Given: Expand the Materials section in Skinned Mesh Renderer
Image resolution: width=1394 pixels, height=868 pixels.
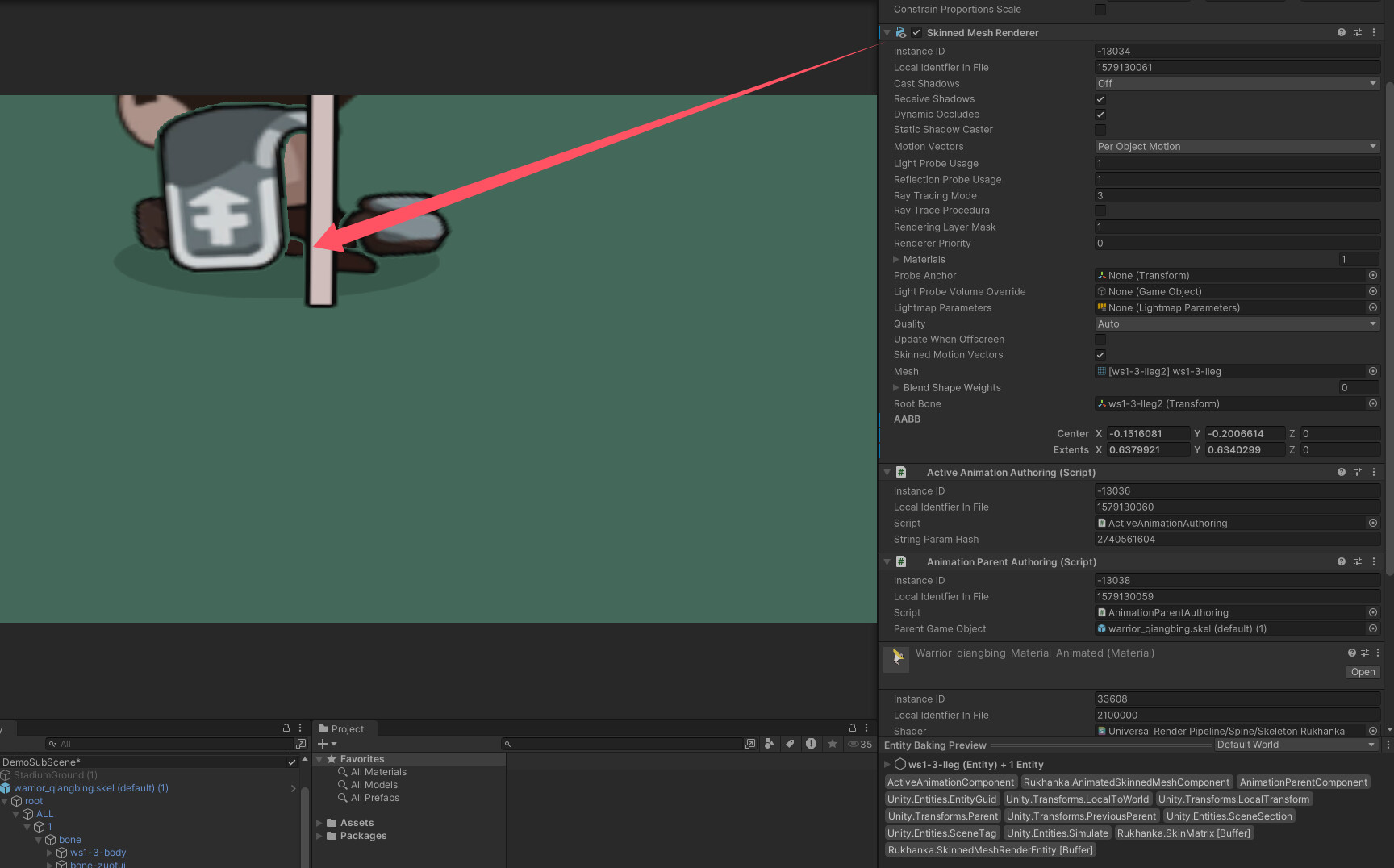Looking at the screenshot, I should point(895,259).
